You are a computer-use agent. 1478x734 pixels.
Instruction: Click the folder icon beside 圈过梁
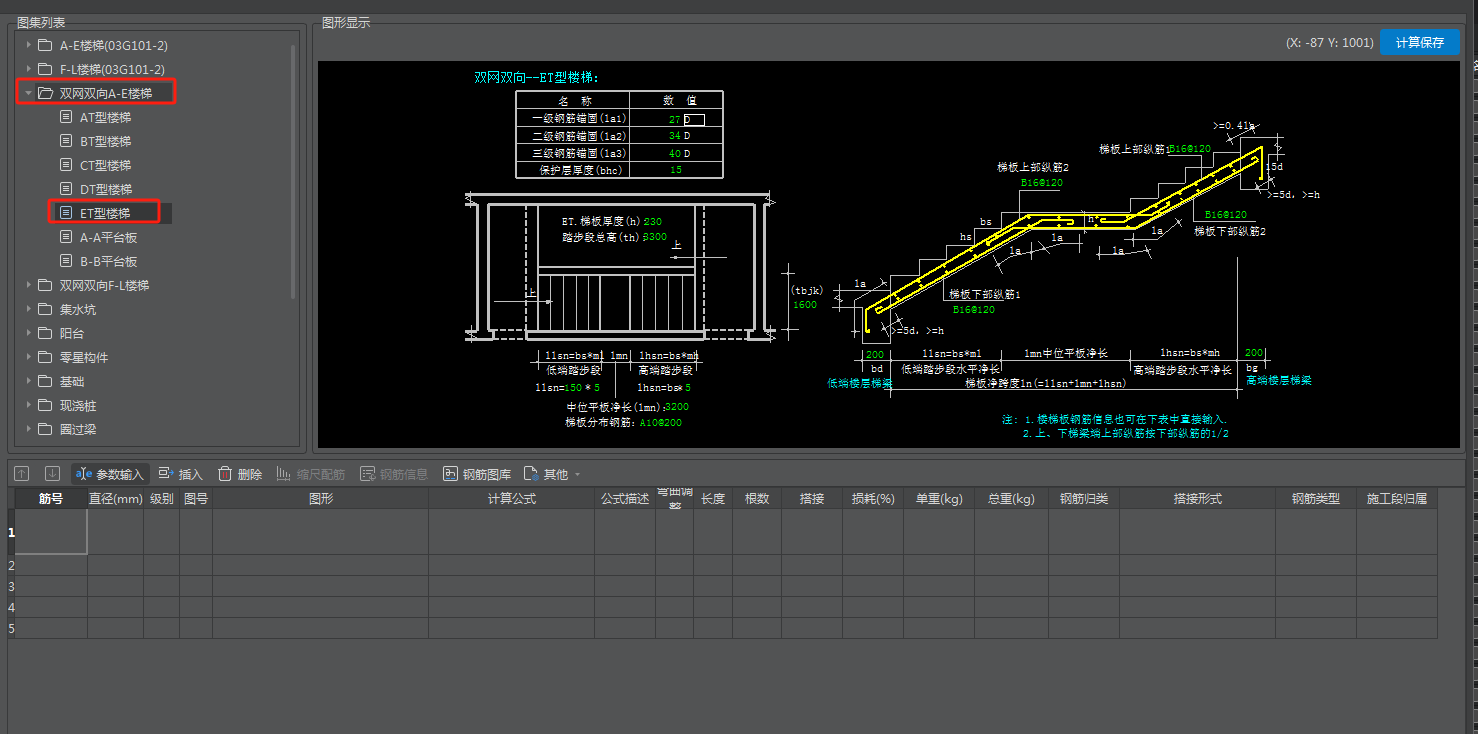(45, 430)
